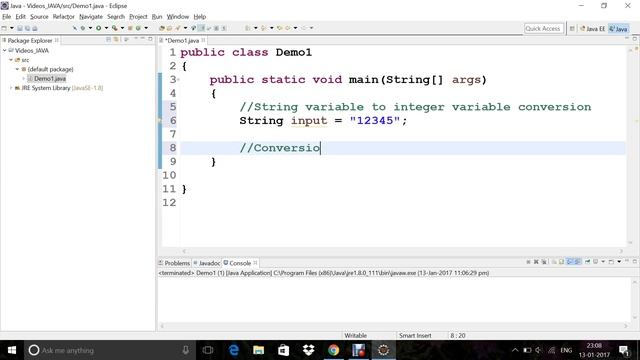Viewport: 640px width, 360px height.
Task: Toggle Link with Editor in Package Explorer
Action: pos(116,40)
